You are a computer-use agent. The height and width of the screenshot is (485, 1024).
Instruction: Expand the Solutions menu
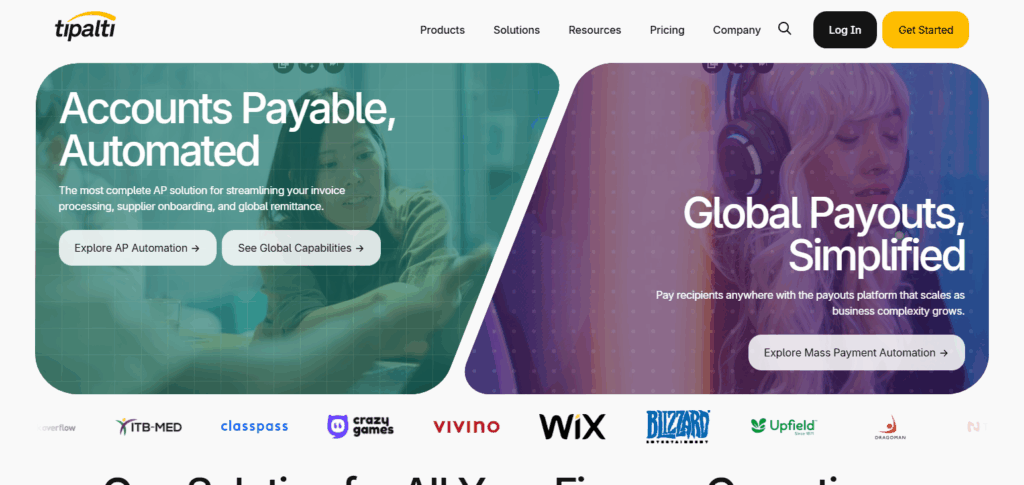517,30
